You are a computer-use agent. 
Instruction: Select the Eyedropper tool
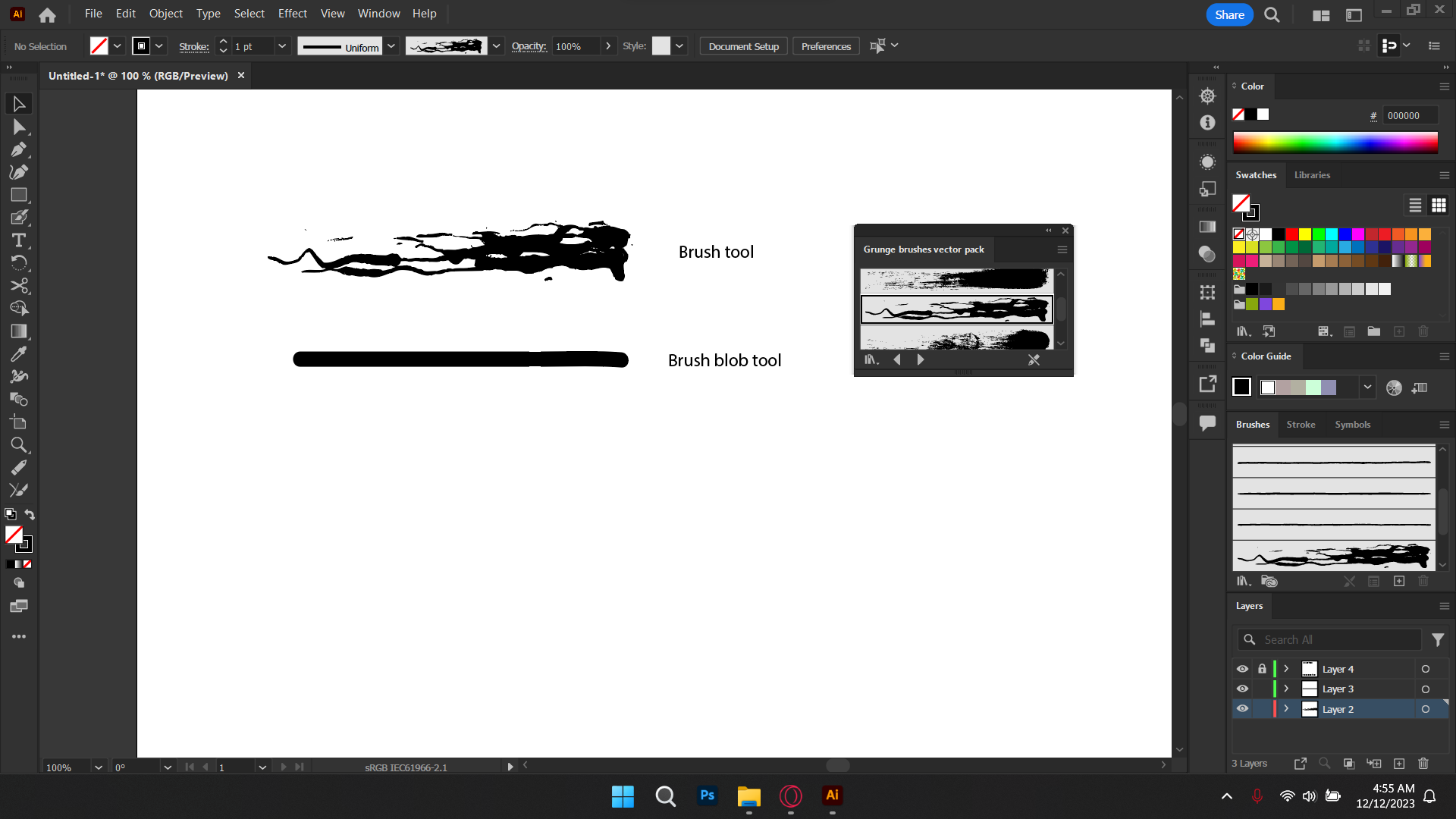click(x=19, y=354)
